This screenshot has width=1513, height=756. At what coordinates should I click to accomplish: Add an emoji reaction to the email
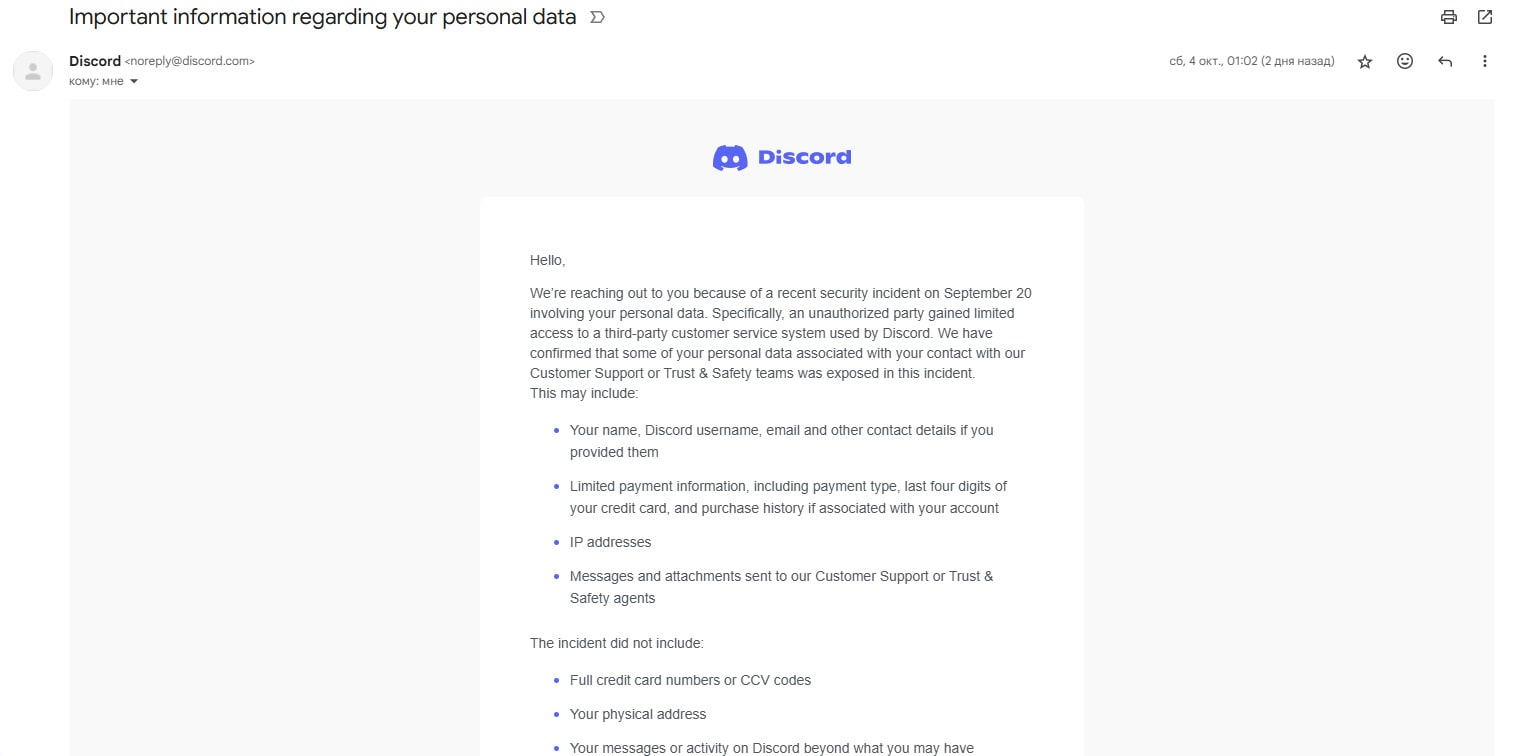[1405, 61]
